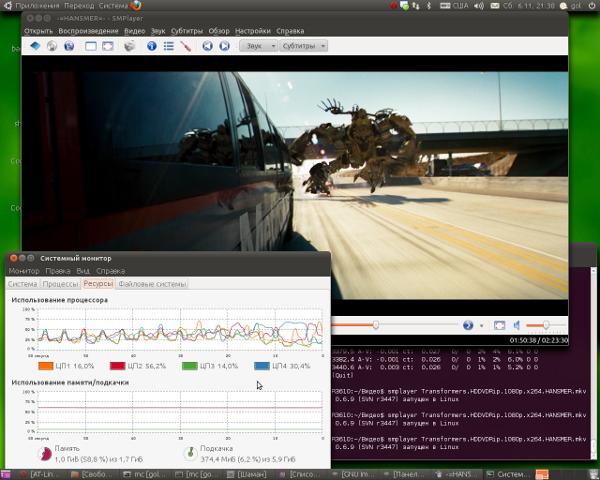The image size is (600, 480).
Task: Open the Bluetooth indicator in top panel
Action: tap(429, 6)
